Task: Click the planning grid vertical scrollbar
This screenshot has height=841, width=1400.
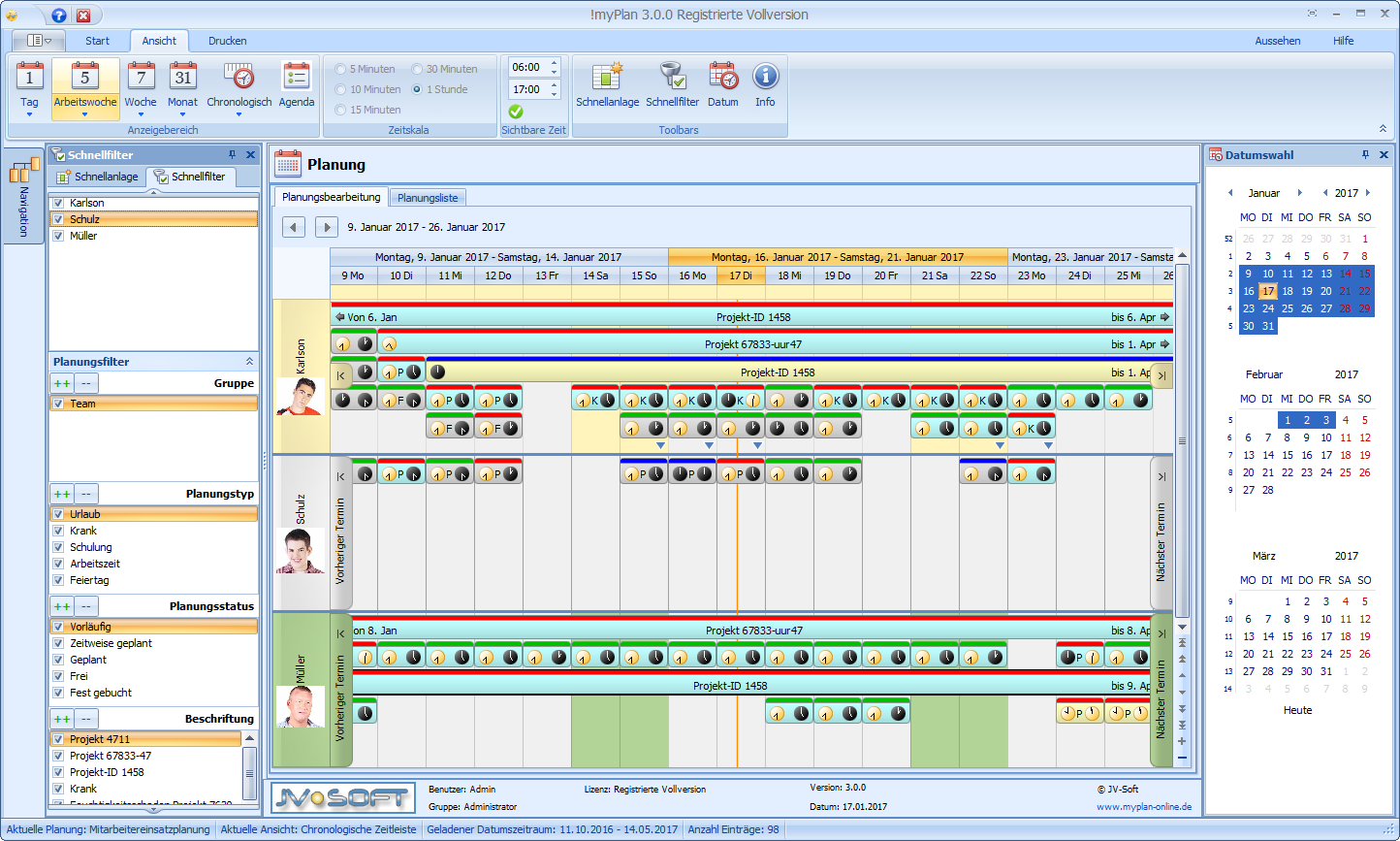Action: tap(1182, 440)
